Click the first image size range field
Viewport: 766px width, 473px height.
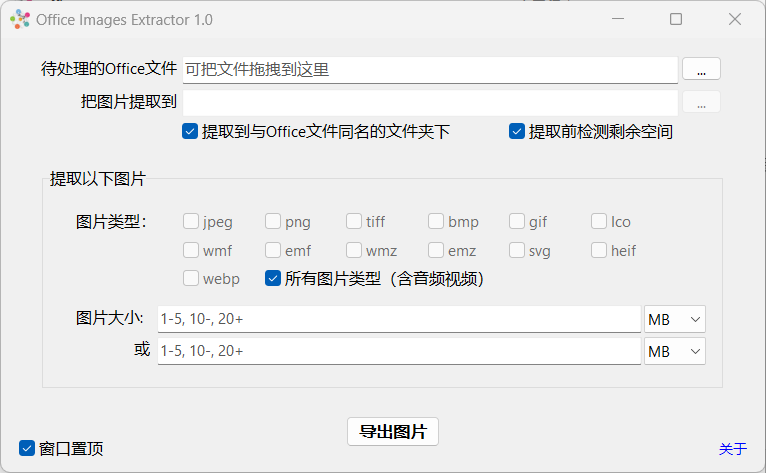(x=399, y=320)
